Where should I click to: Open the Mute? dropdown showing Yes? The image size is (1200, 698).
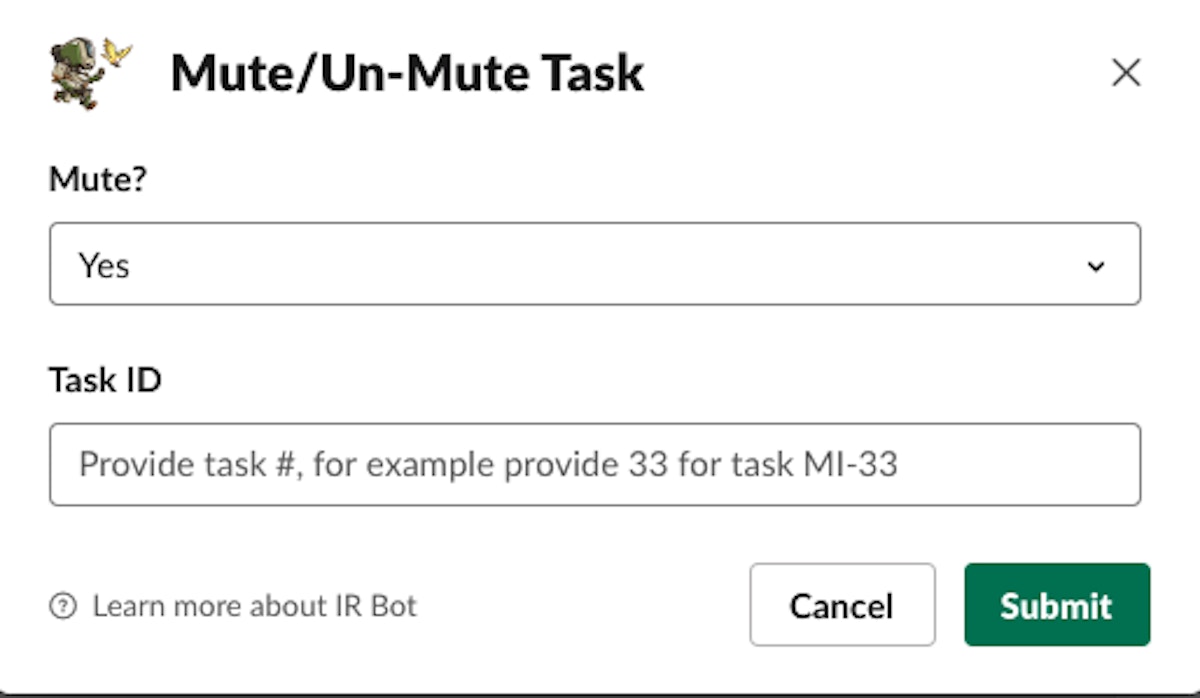[594, 264]
